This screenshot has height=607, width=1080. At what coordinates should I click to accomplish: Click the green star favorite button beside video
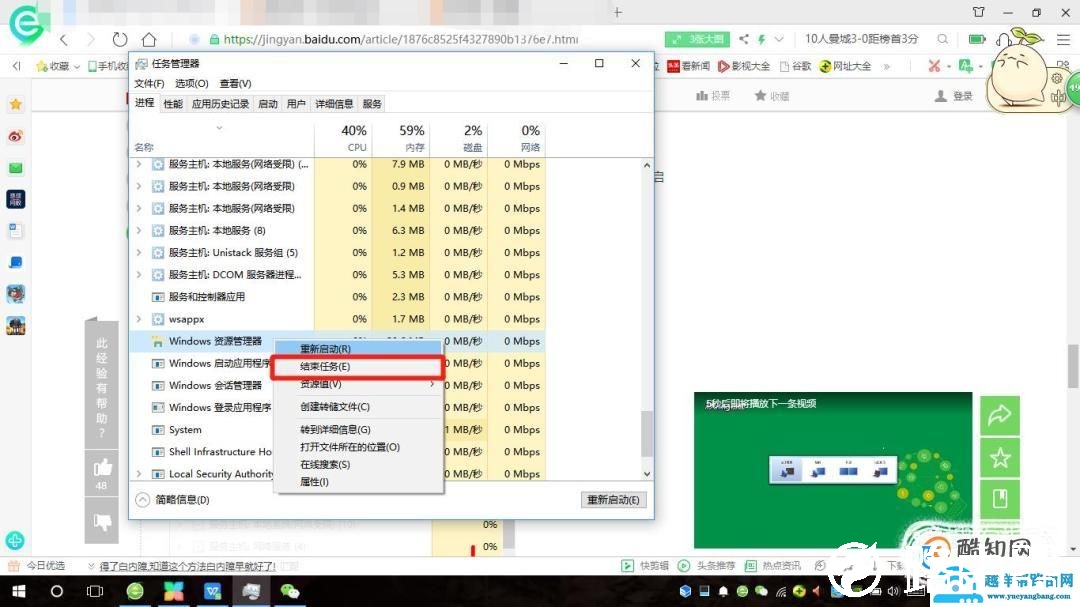pos(1000,457)
